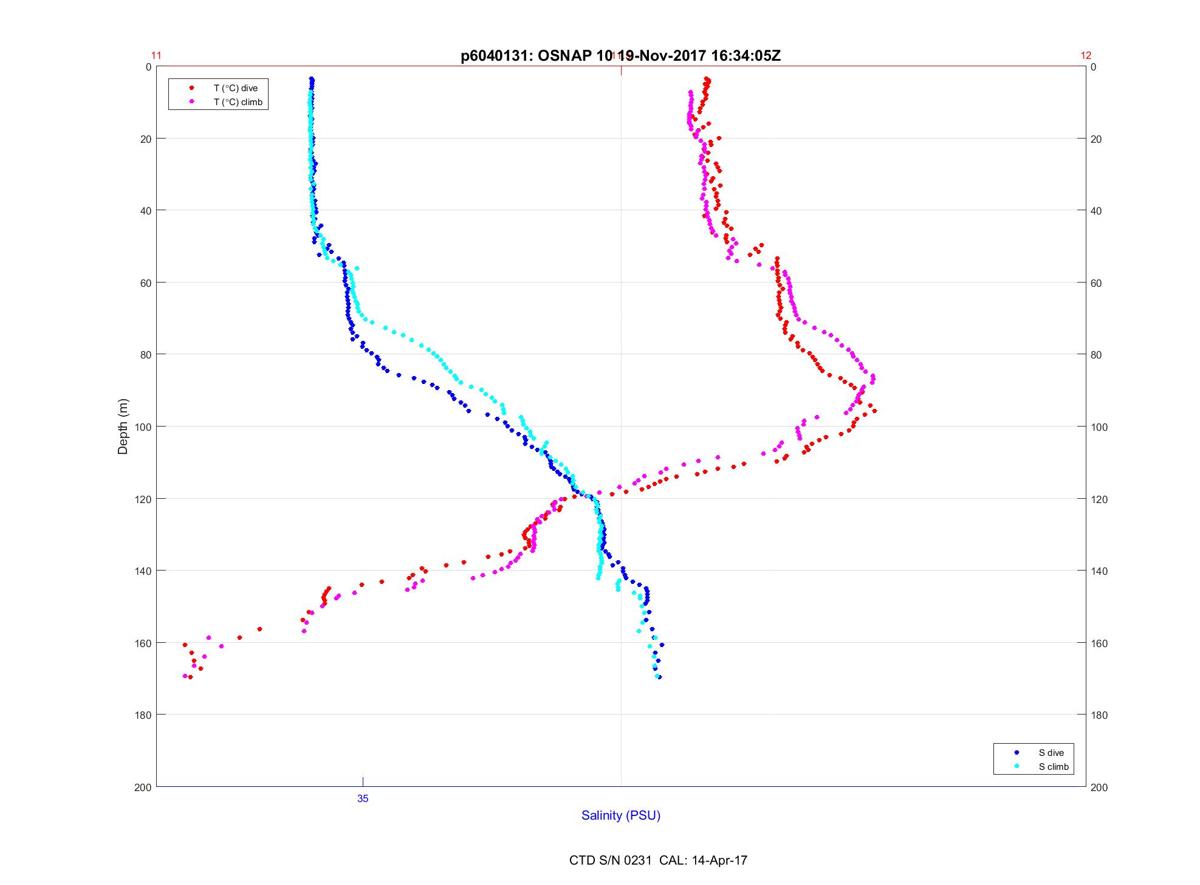This screenshot has height=885, width=1200.
Task: Click the magenta dot marker in temperature legend
Action: pyautogui.click(x=191, y=102)
